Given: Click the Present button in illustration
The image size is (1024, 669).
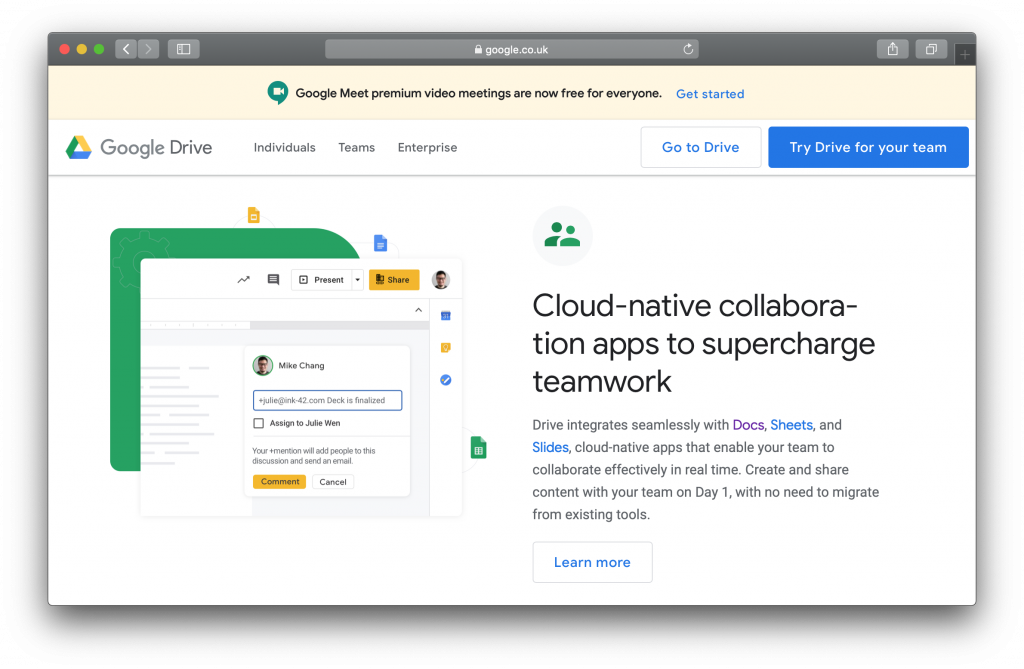Looking at the screenshot, I should (322, 280).
